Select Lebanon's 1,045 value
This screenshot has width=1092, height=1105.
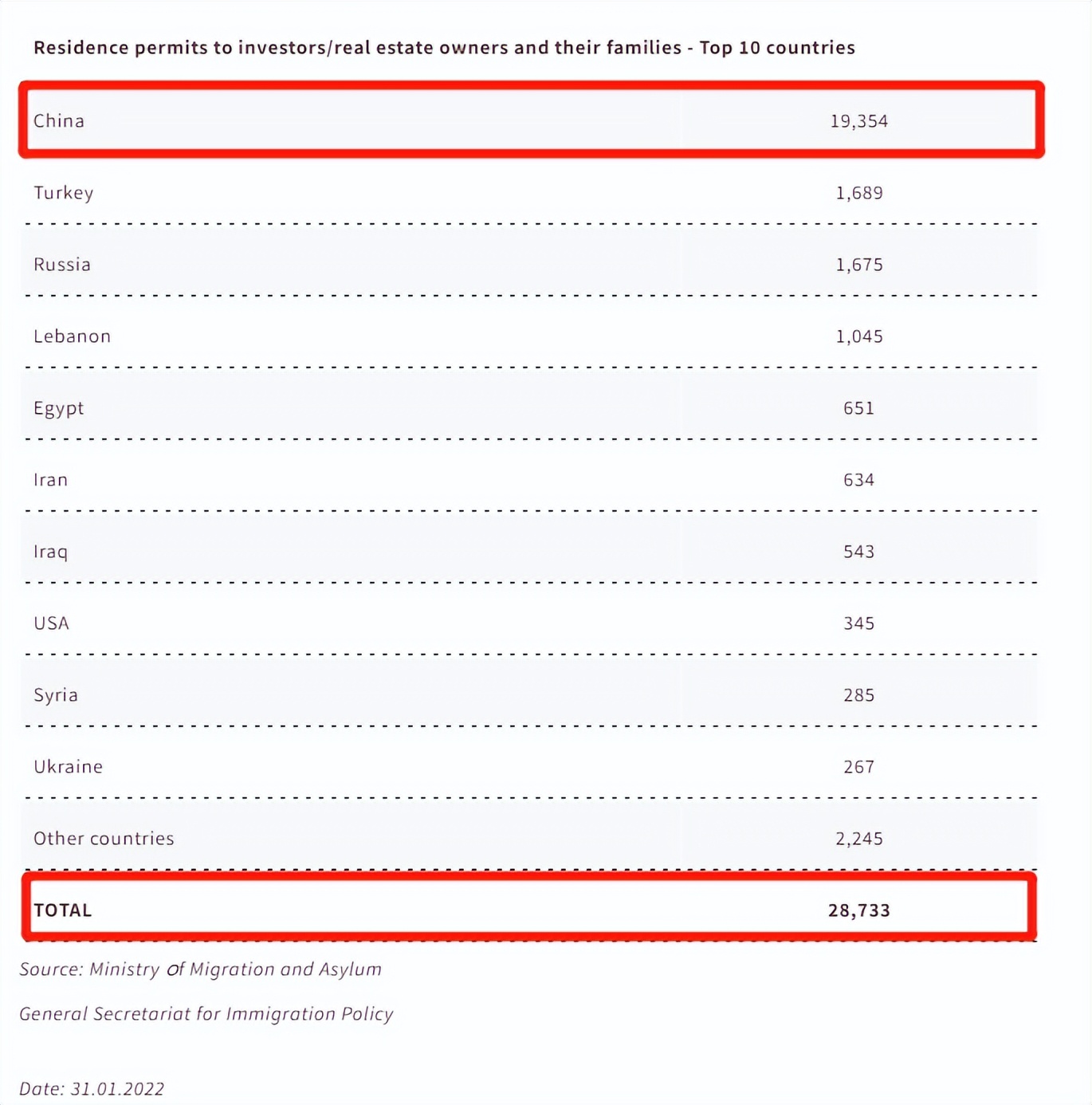tap(858, 336)
